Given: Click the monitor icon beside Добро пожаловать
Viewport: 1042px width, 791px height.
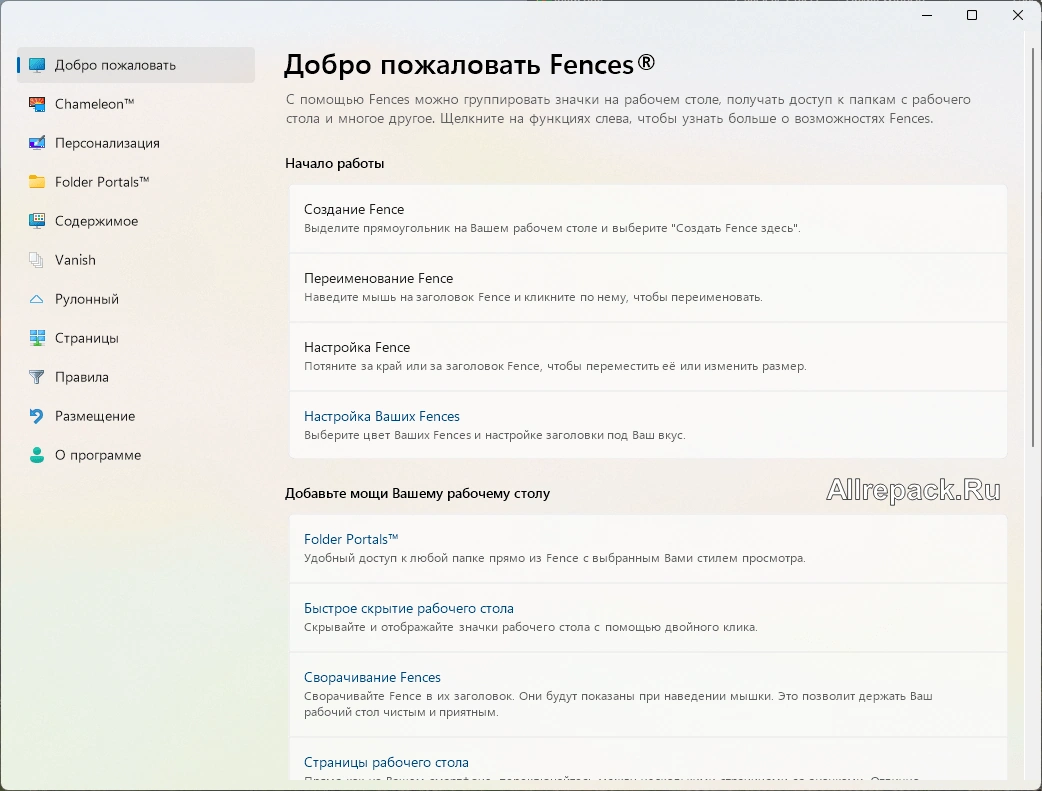Looking at the screenshot, I should [37, 65].
